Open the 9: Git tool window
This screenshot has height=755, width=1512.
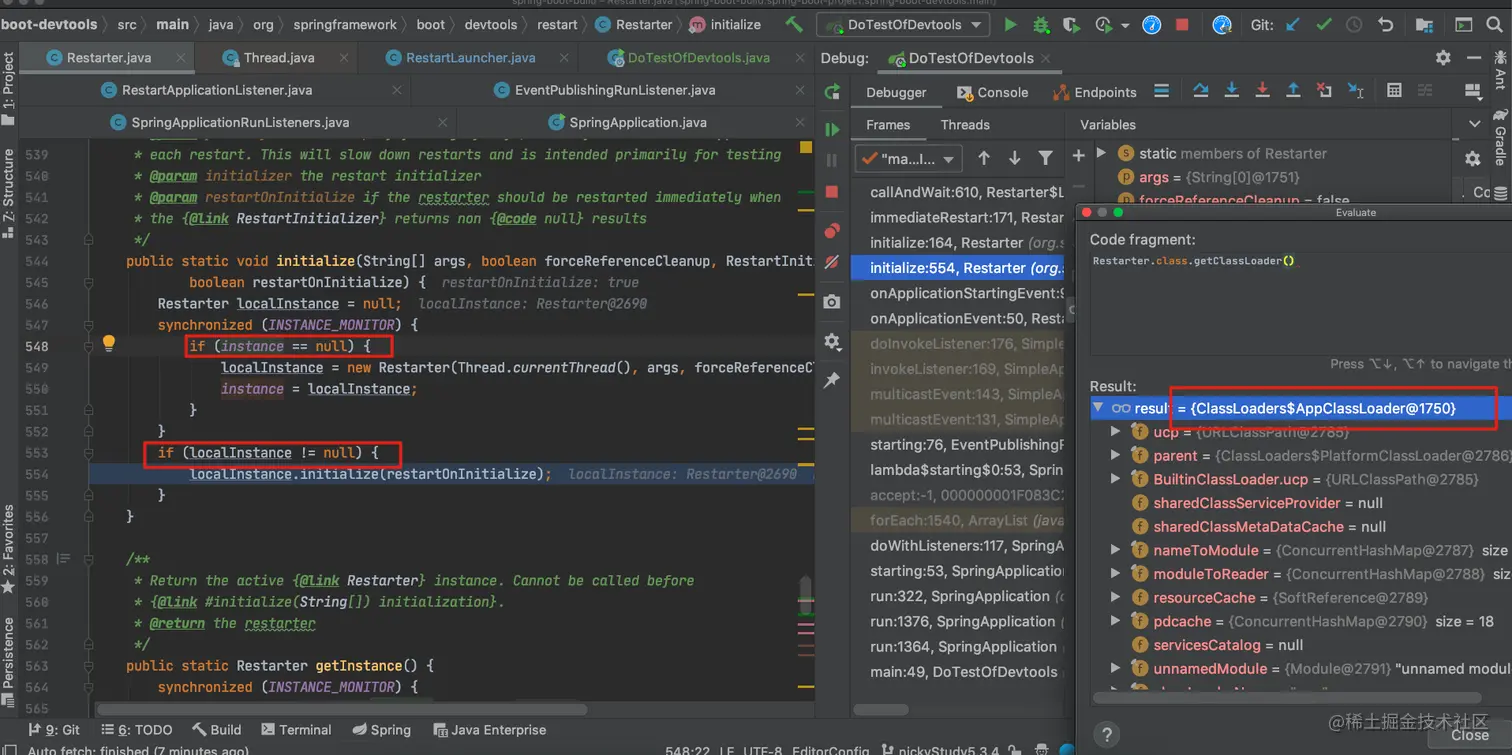55,730
